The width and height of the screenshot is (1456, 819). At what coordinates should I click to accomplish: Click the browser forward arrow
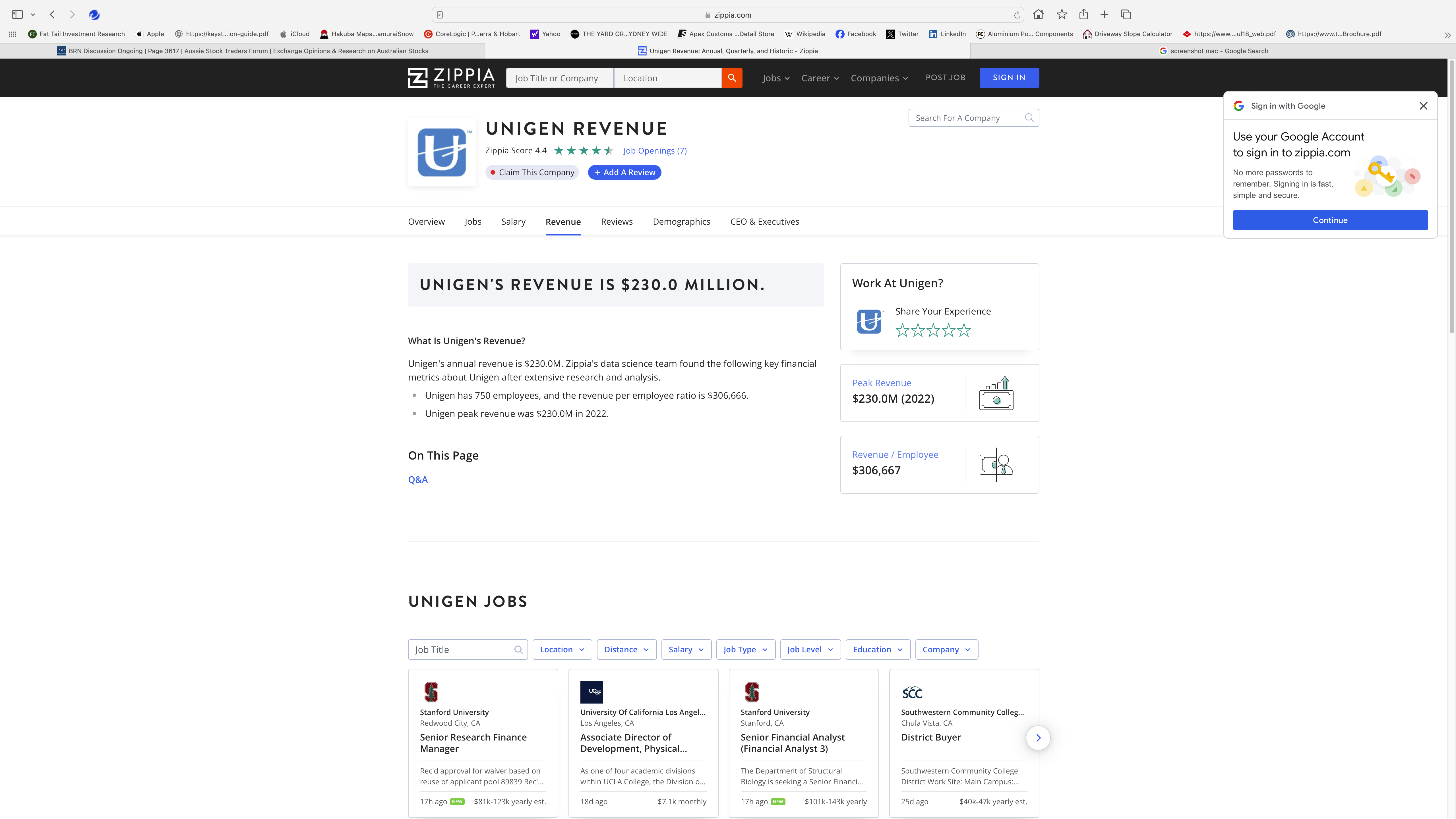click(72, 15)
